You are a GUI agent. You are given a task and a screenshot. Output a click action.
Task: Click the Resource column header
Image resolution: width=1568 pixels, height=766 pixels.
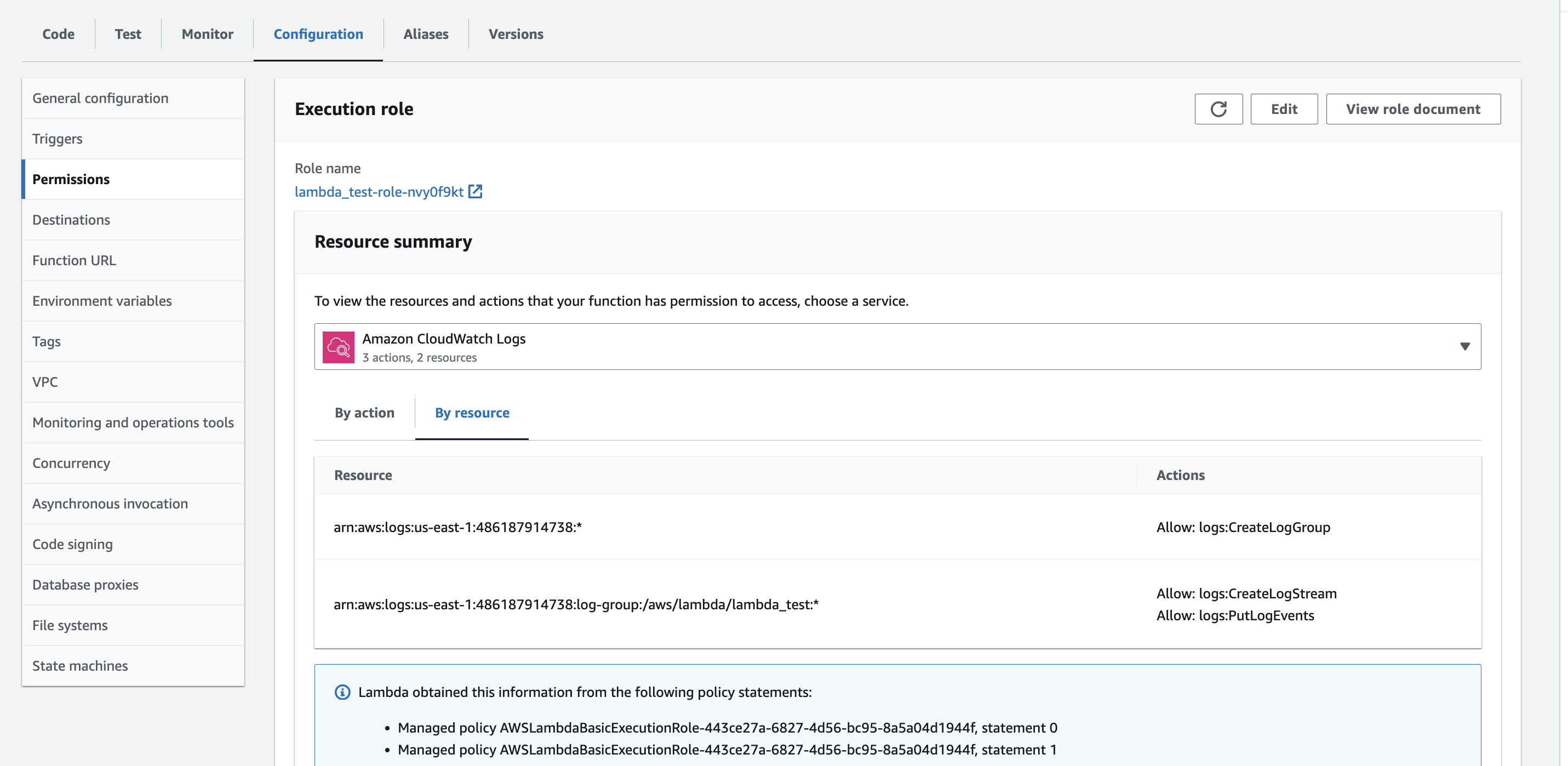click(363, 475)
